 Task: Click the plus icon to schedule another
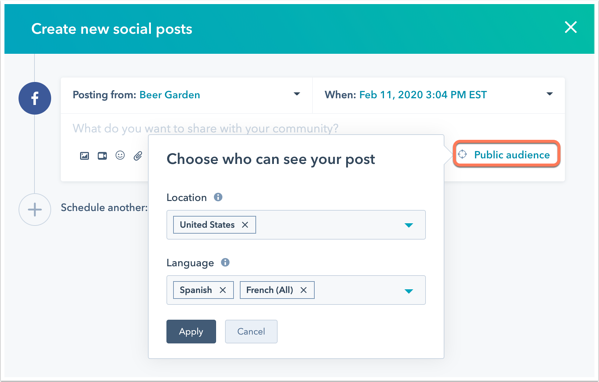coord(35,209)
